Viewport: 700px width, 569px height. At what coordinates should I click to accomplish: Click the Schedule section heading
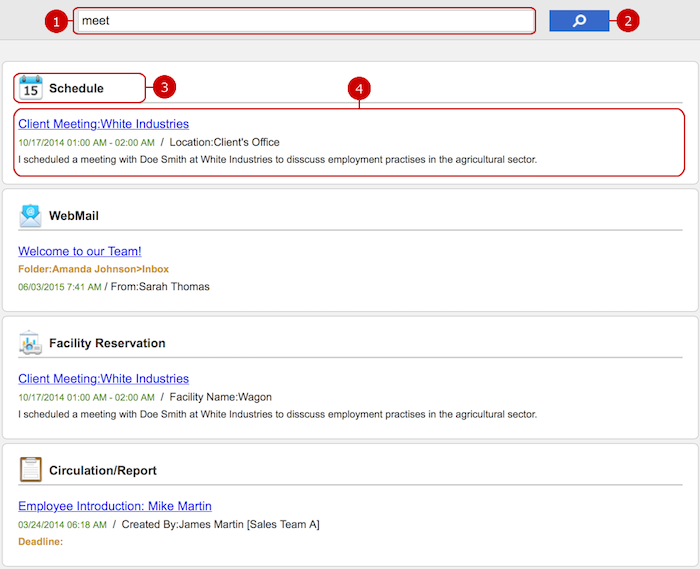pyautogui.click(x=76, y=88)
